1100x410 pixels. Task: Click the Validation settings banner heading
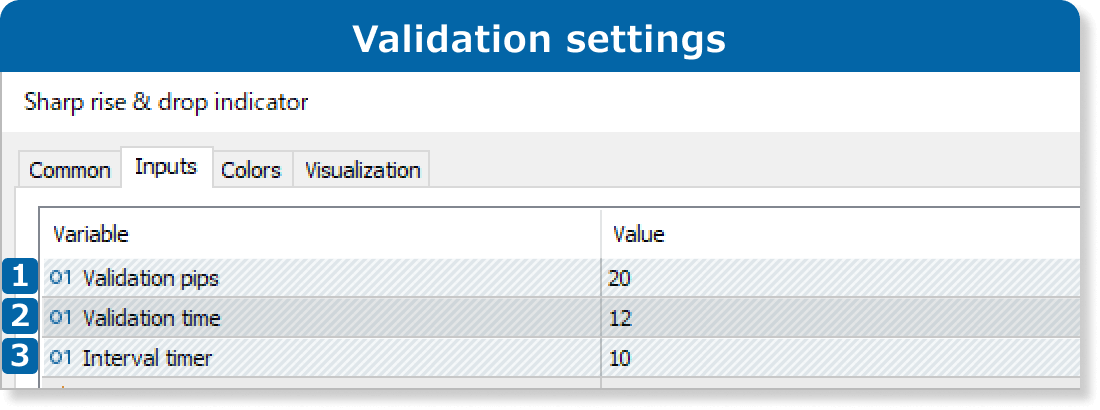click(539, 39)
